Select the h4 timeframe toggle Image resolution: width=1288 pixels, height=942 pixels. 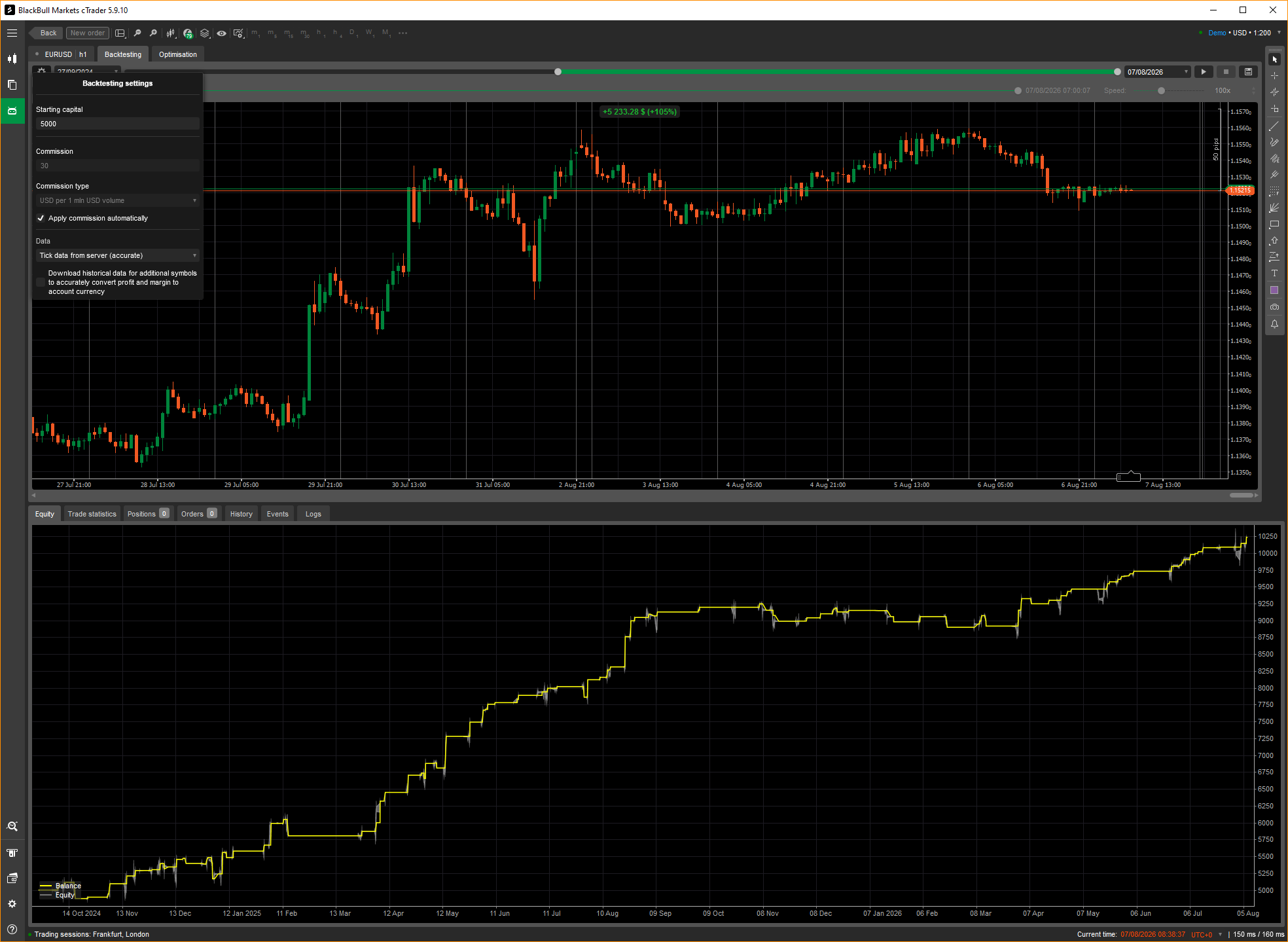[337, 33]
